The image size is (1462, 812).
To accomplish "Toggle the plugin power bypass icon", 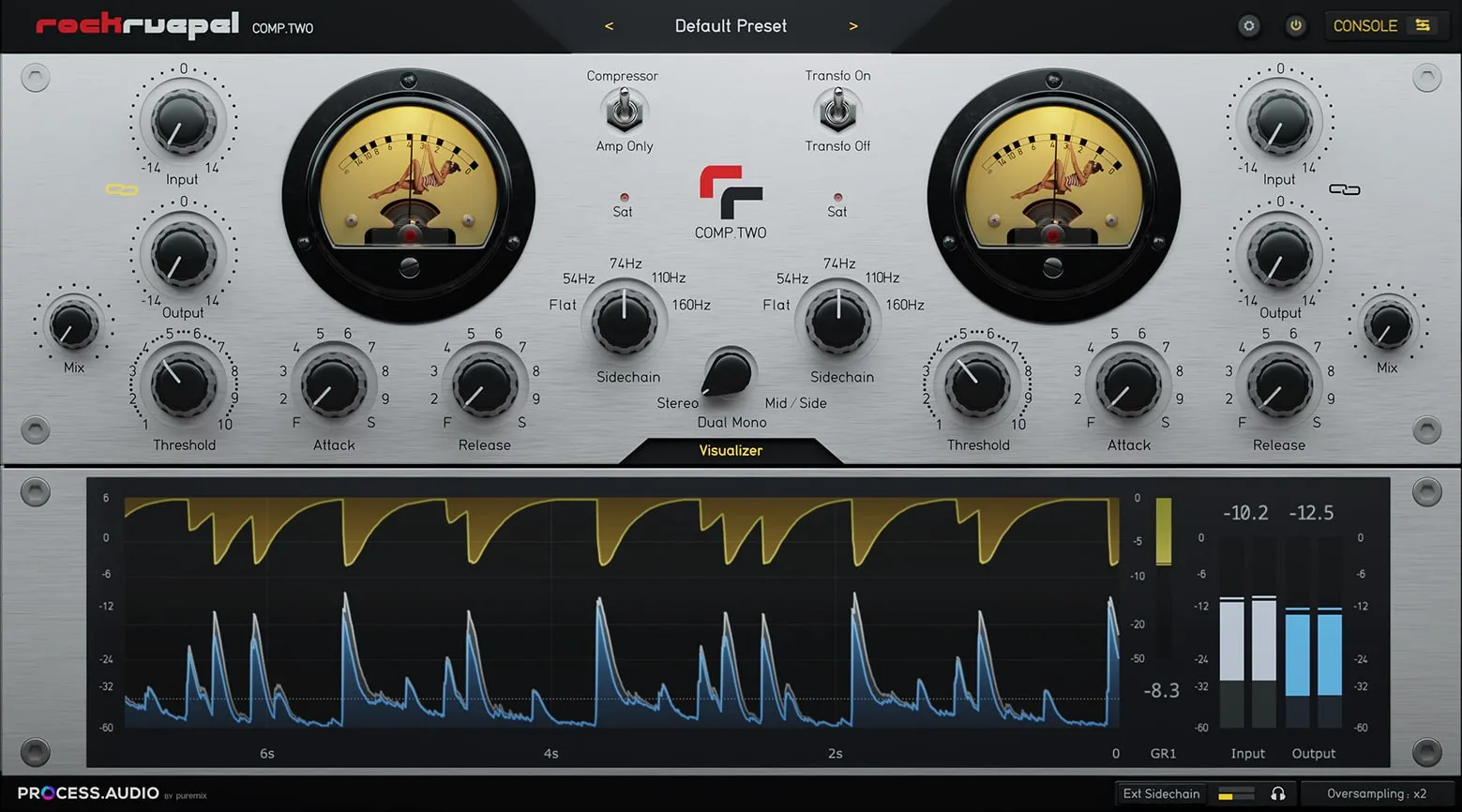I will click(1295, 26).
